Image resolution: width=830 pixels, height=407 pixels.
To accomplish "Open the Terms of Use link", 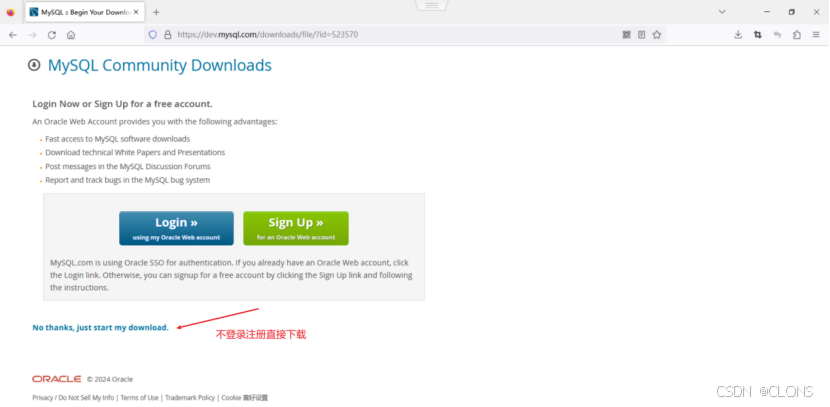I will pyautogui.click(x=139, y=397).
